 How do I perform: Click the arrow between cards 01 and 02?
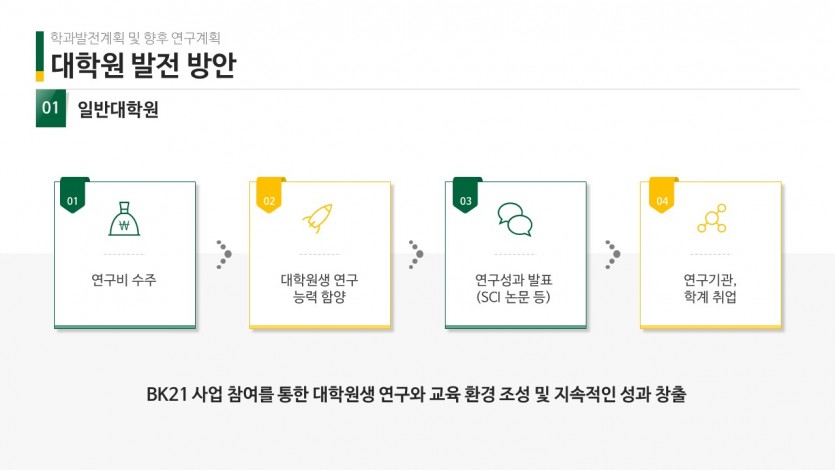(x=224, y=254)
